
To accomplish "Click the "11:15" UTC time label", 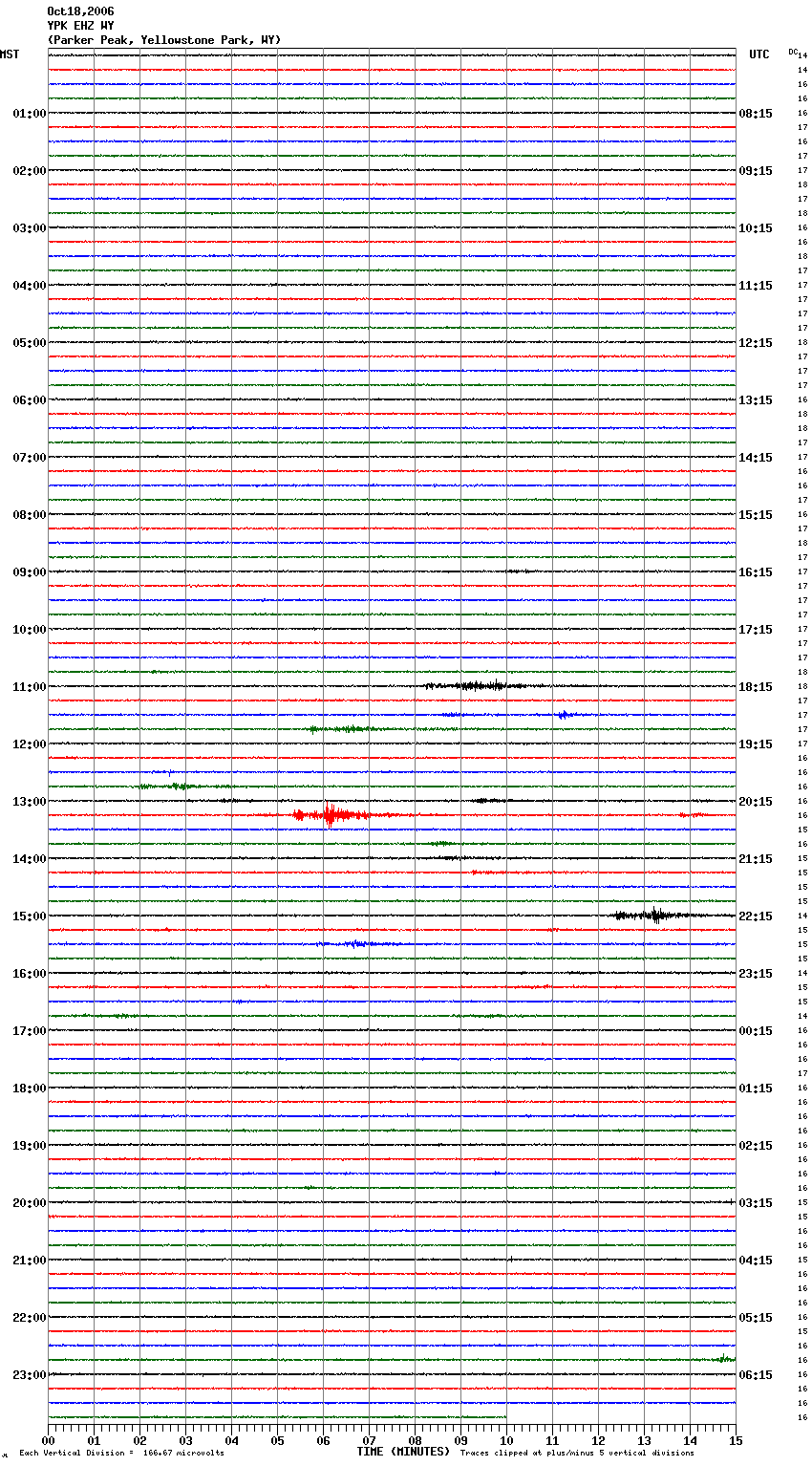I will [756, 286].
